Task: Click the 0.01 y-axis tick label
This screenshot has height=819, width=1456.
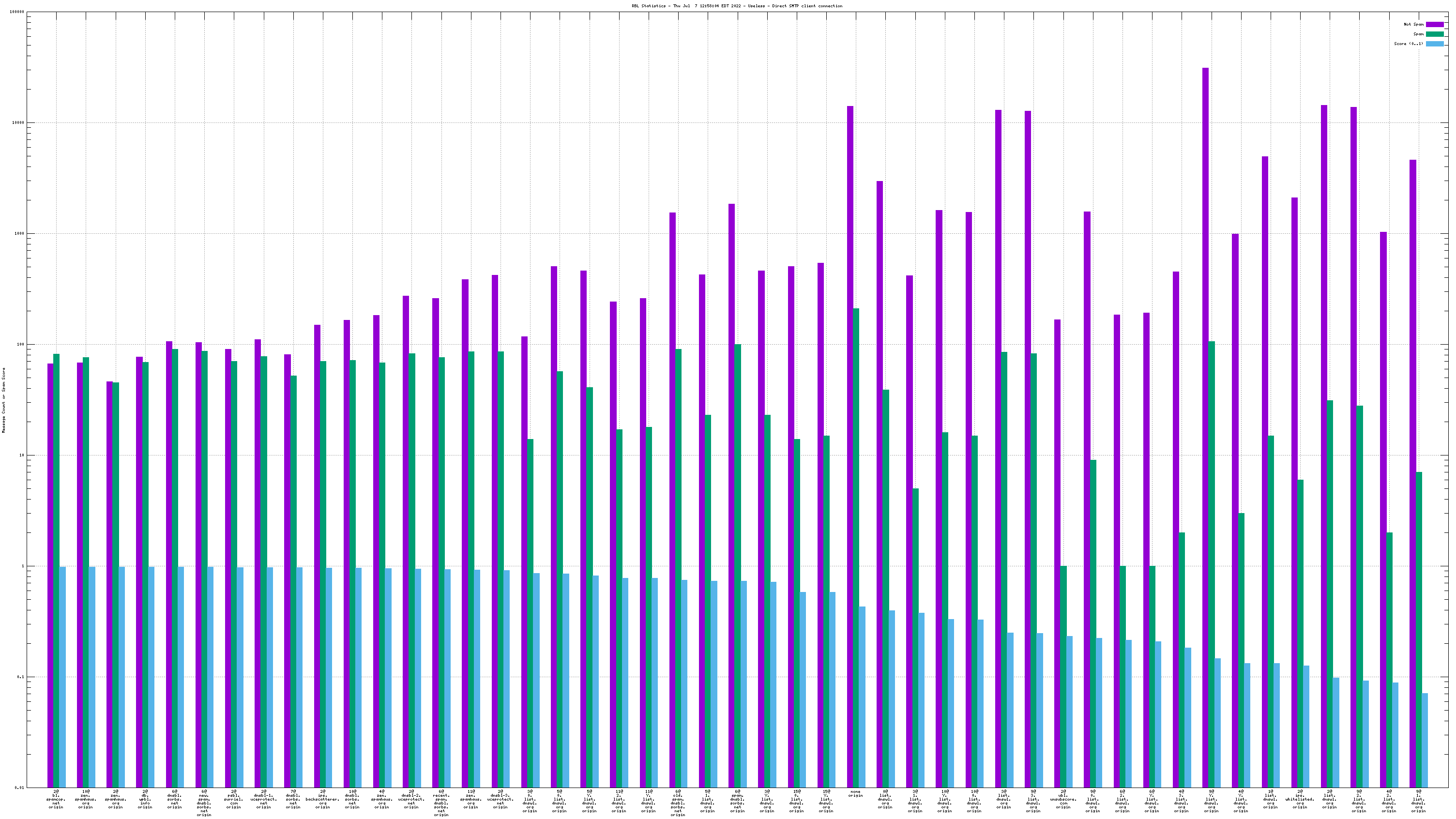Action: pos(19,788)
